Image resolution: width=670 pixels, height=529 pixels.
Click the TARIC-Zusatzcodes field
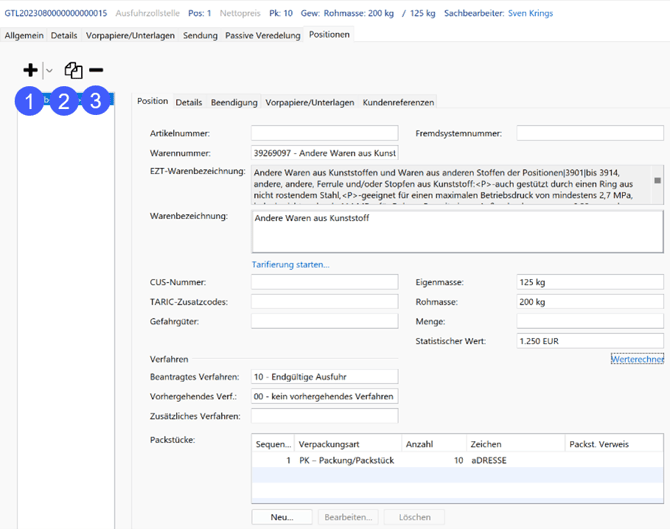(325, 302)
